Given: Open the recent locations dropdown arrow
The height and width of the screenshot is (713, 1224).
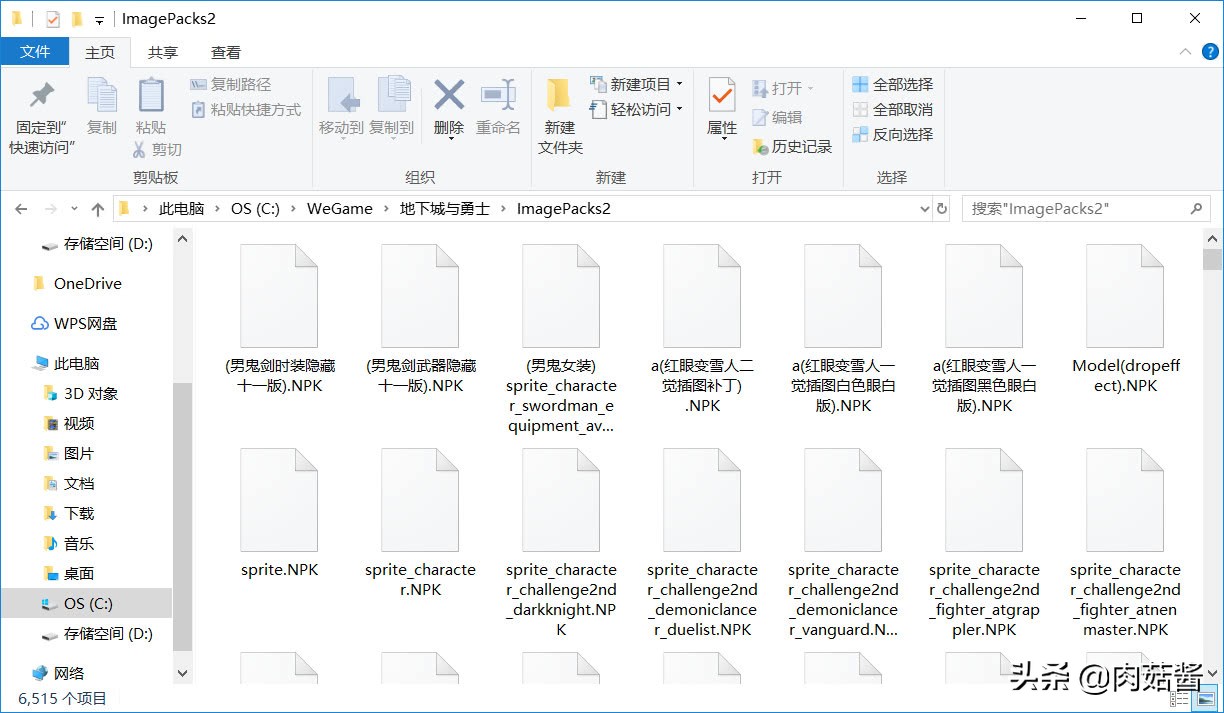Looking at the screenshot, I should [75, 209].
